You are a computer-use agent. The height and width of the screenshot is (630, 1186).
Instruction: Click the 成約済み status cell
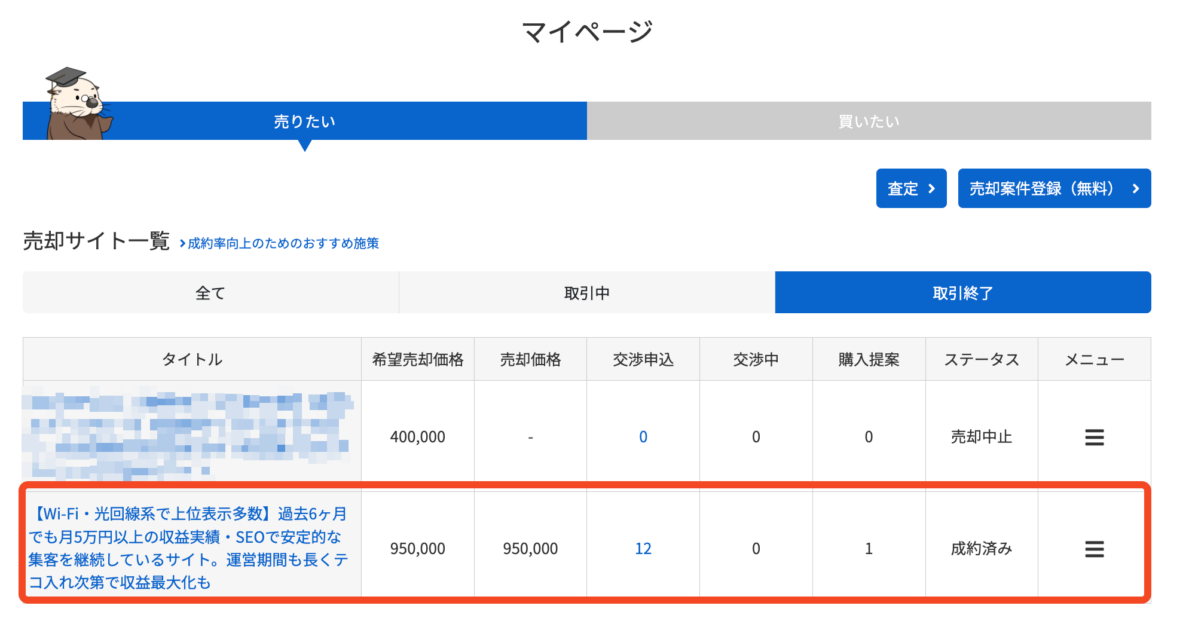pyautogui.click(x=981, y=548)
